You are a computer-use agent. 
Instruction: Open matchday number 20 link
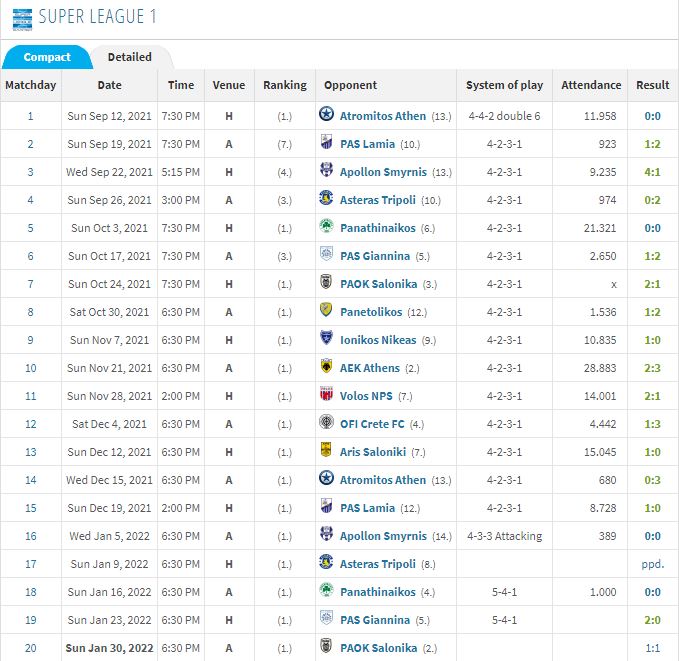[x=30, y=648]
